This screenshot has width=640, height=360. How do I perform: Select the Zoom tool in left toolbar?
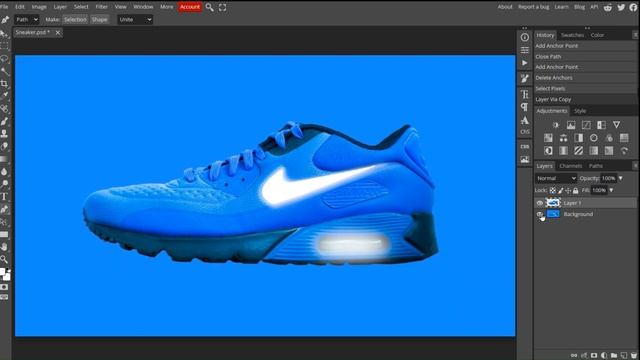tap(4, 259)
